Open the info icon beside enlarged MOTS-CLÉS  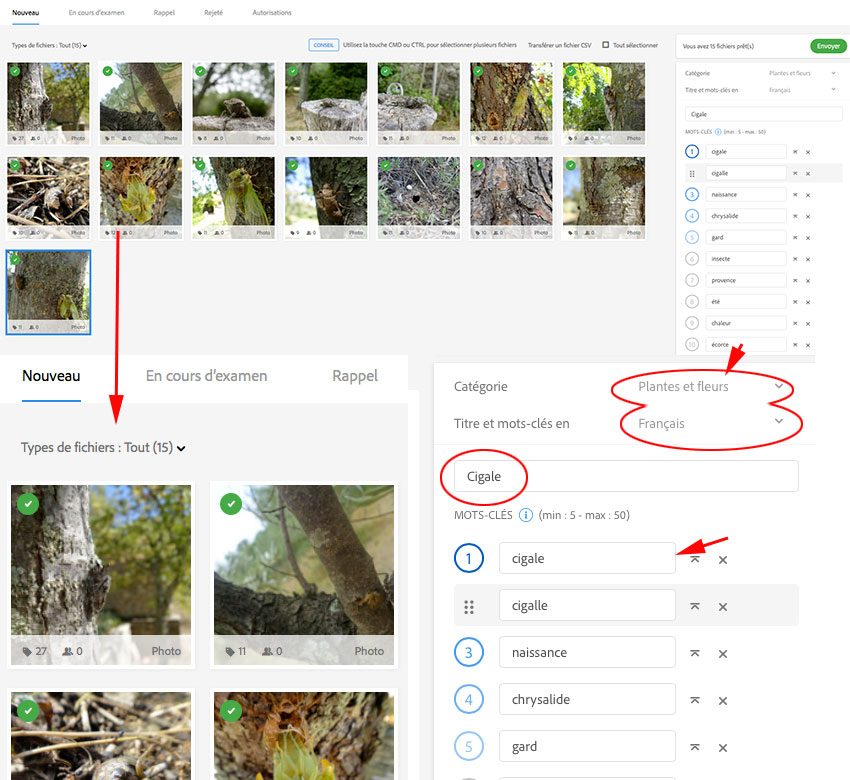[525, 515]
